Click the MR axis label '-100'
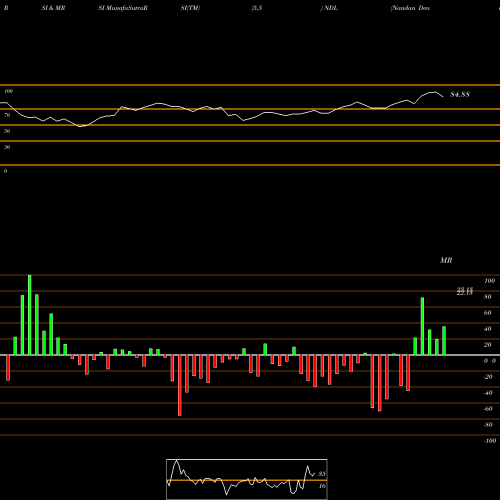Viewport: 500px width, 500px height. tap(489, 441)
